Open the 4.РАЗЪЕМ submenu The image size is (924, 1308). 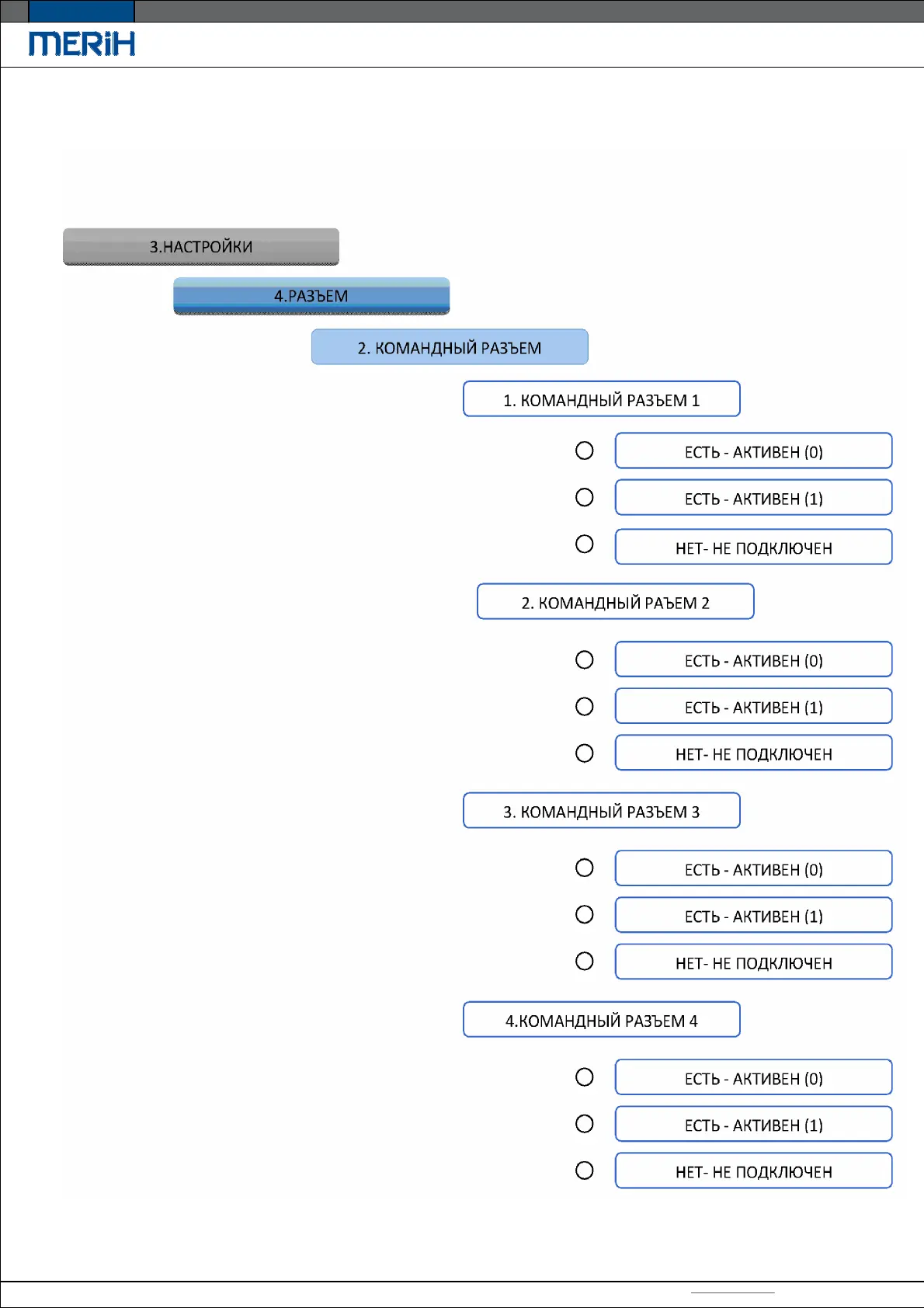(311, 296)
